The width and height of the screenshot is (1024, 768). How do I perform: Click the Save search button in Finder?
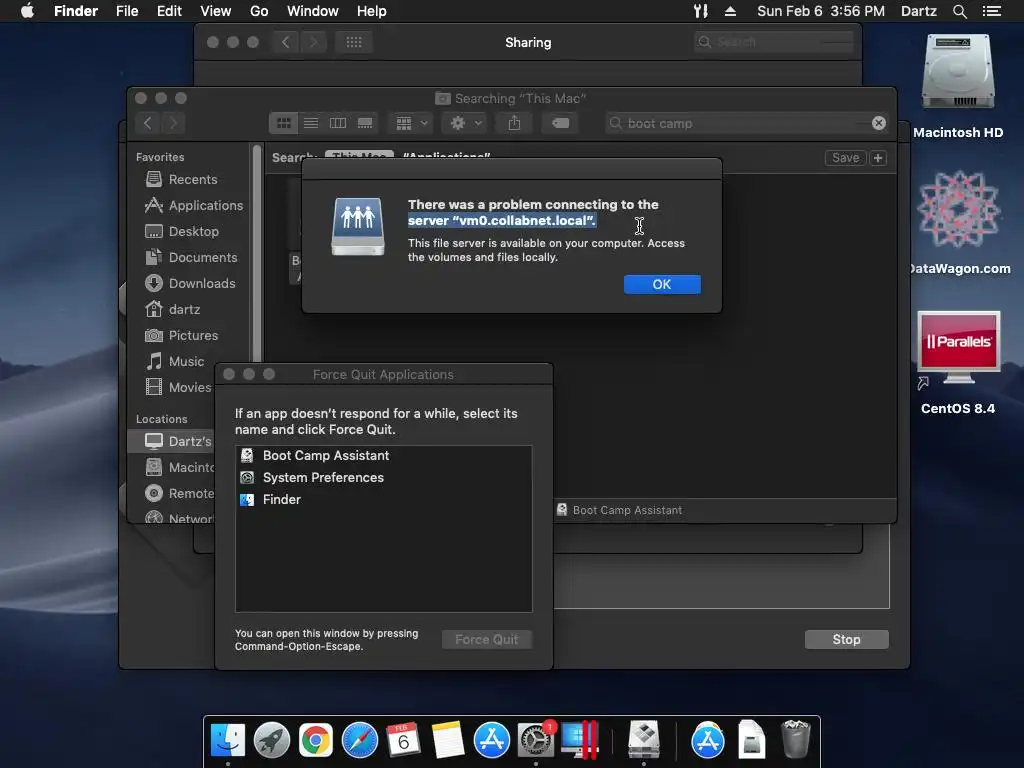click(845, 158)
